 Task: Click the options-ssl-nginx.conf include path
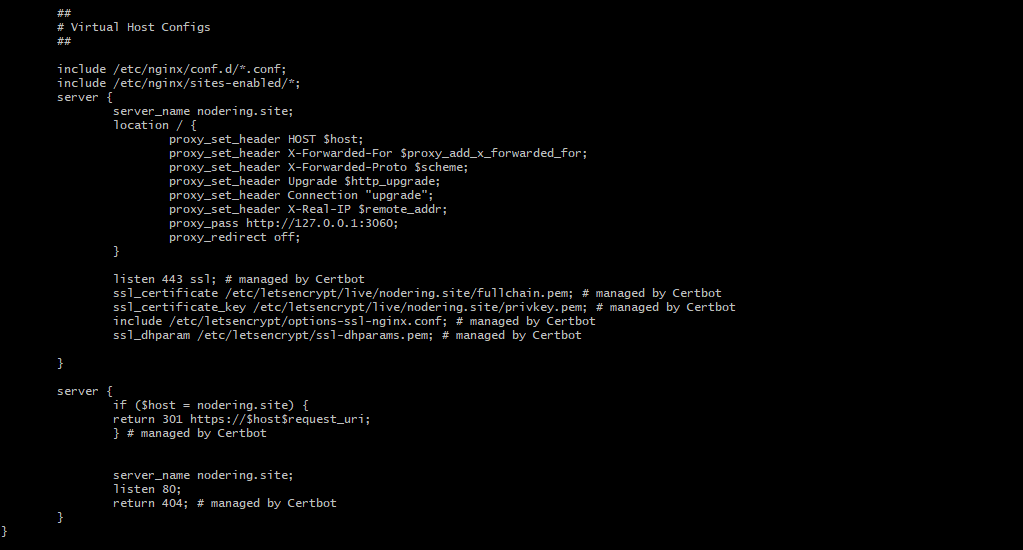(x=309, y=322)
